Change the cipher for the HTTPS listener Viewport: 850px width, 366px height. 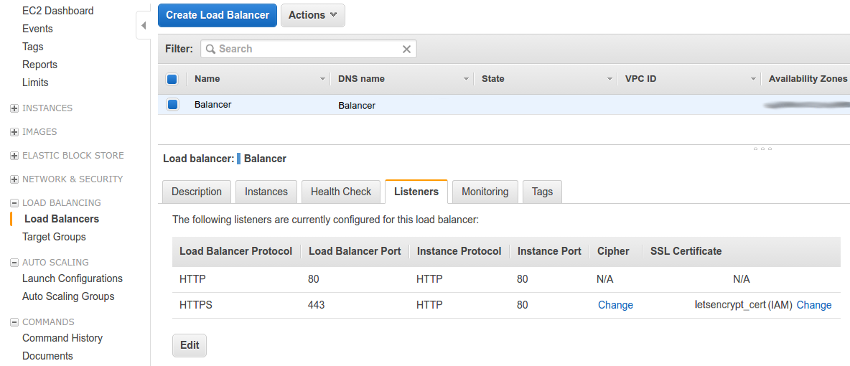pos(615,305)
